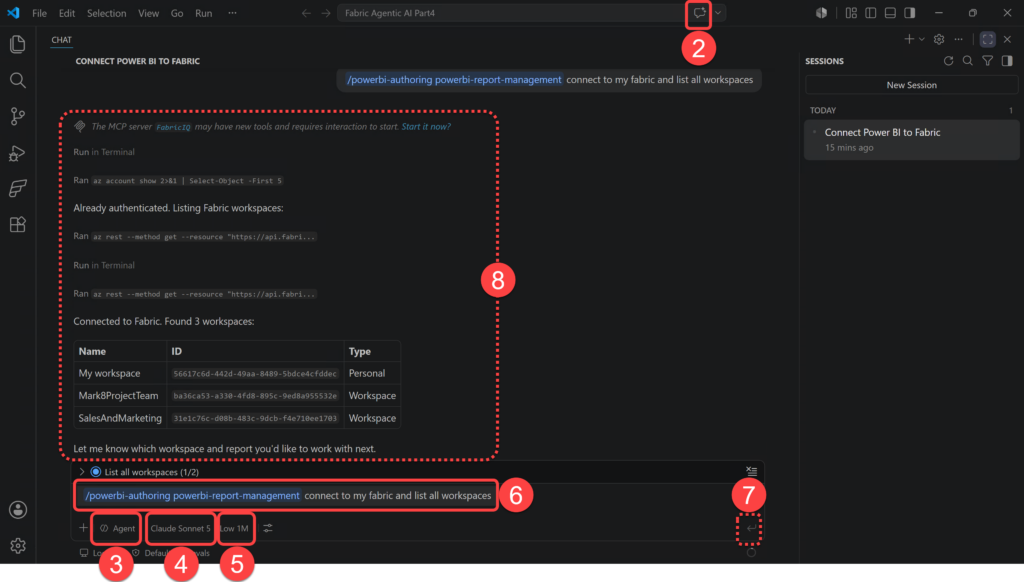
Task: Open the Explorer view in activity bar
Action: tap(18, 44)
